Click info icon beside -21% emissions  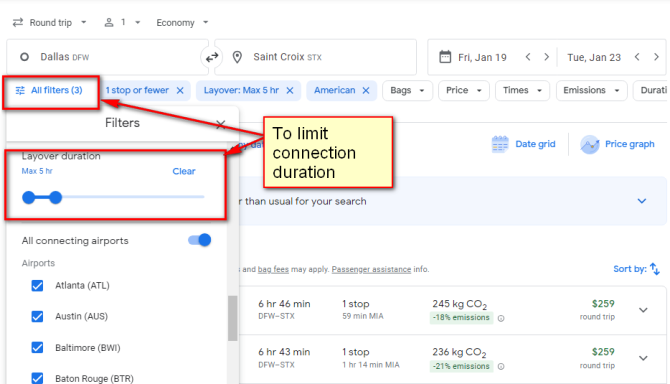tap(501, 366)
